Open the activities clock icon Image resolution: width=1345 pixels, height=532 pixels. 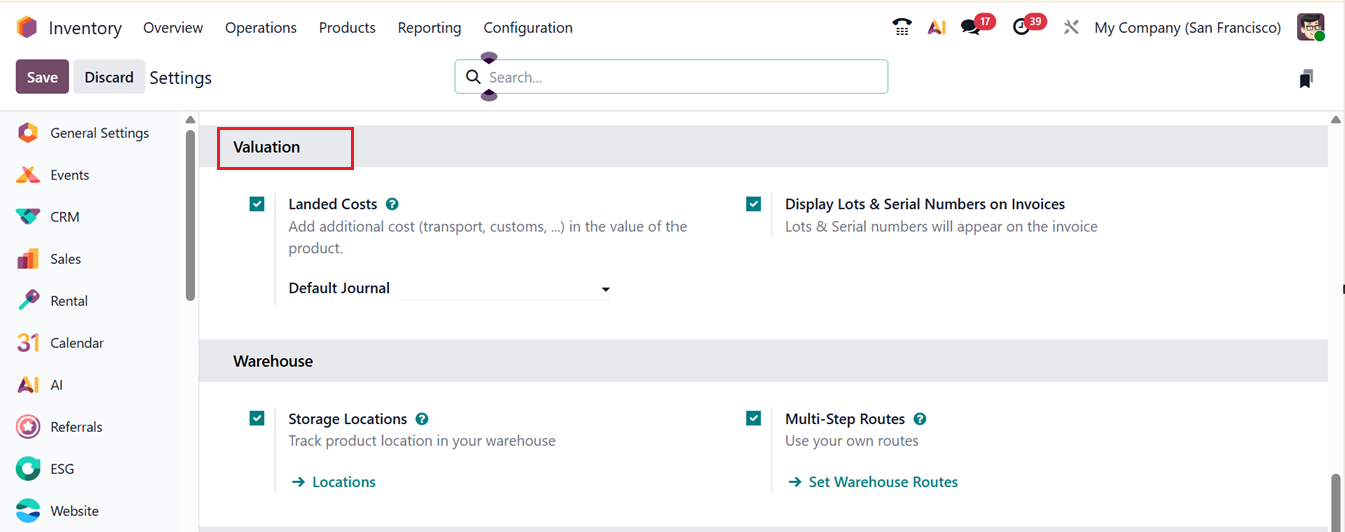tap(1021, 28)
